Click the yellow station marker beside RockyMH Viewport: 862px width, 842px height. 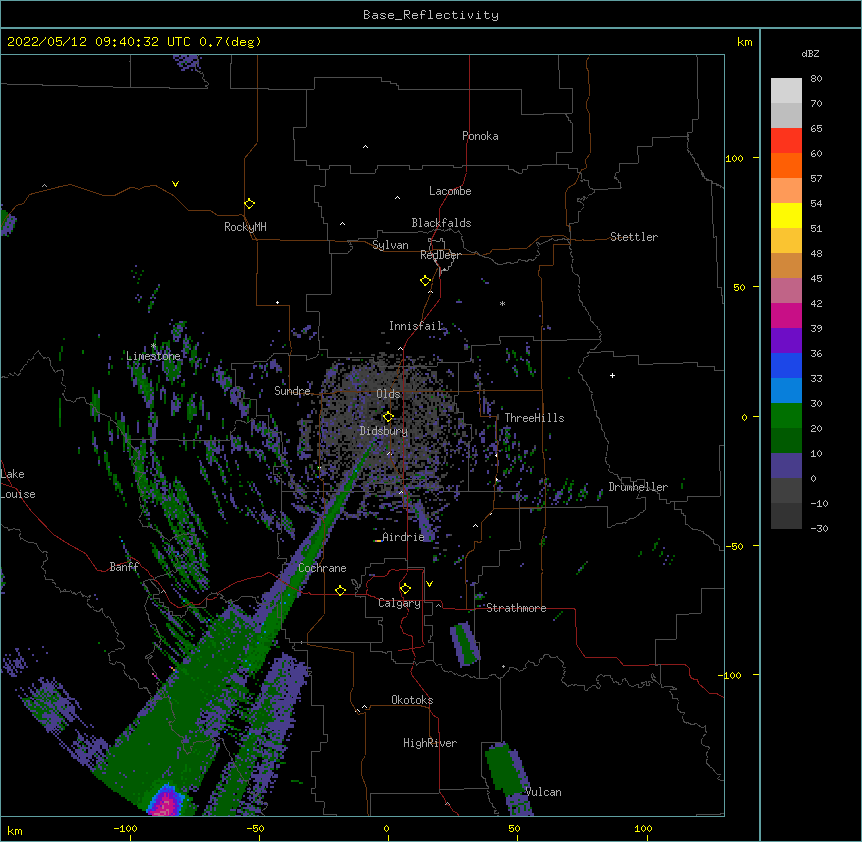[x=249, y=204]
